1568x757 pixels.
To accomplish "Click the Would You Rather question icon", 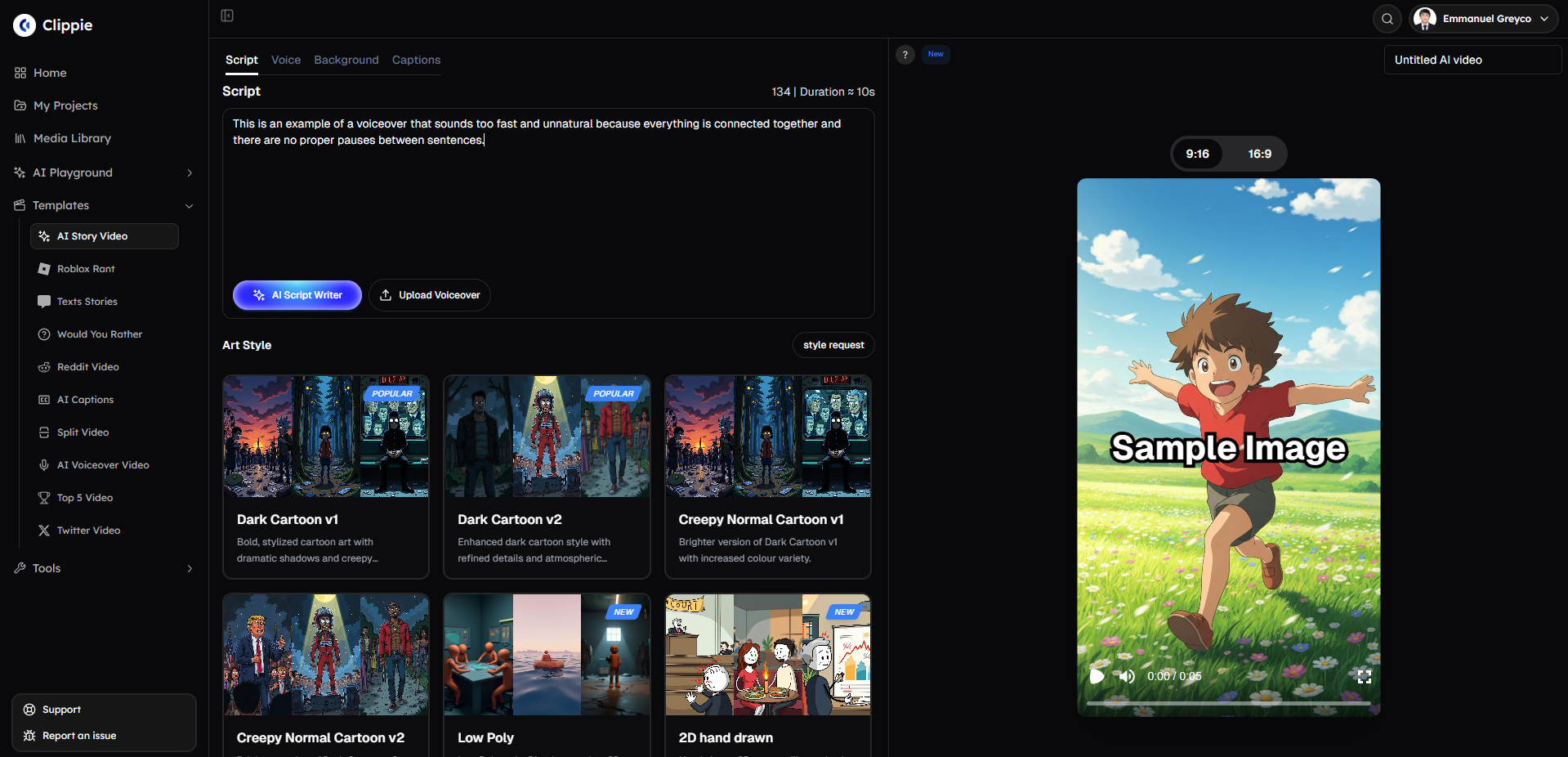I will click(x=44, y=334).
